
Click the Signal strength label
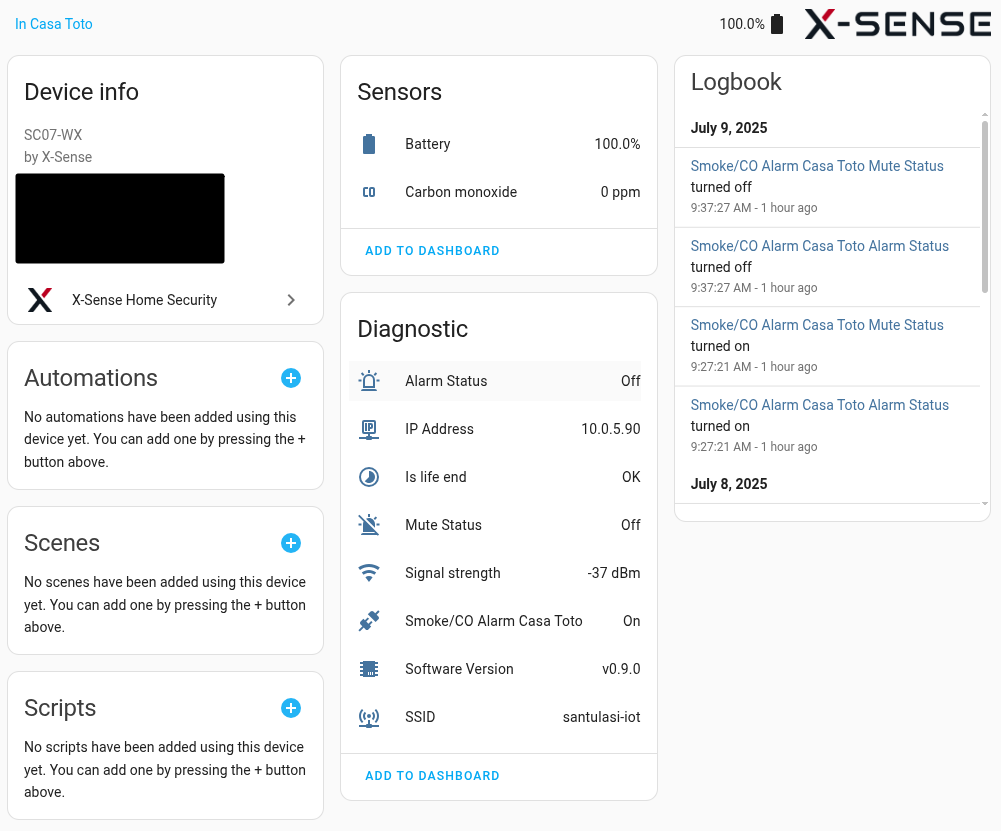pyautogui.click(x=453, y=573)
